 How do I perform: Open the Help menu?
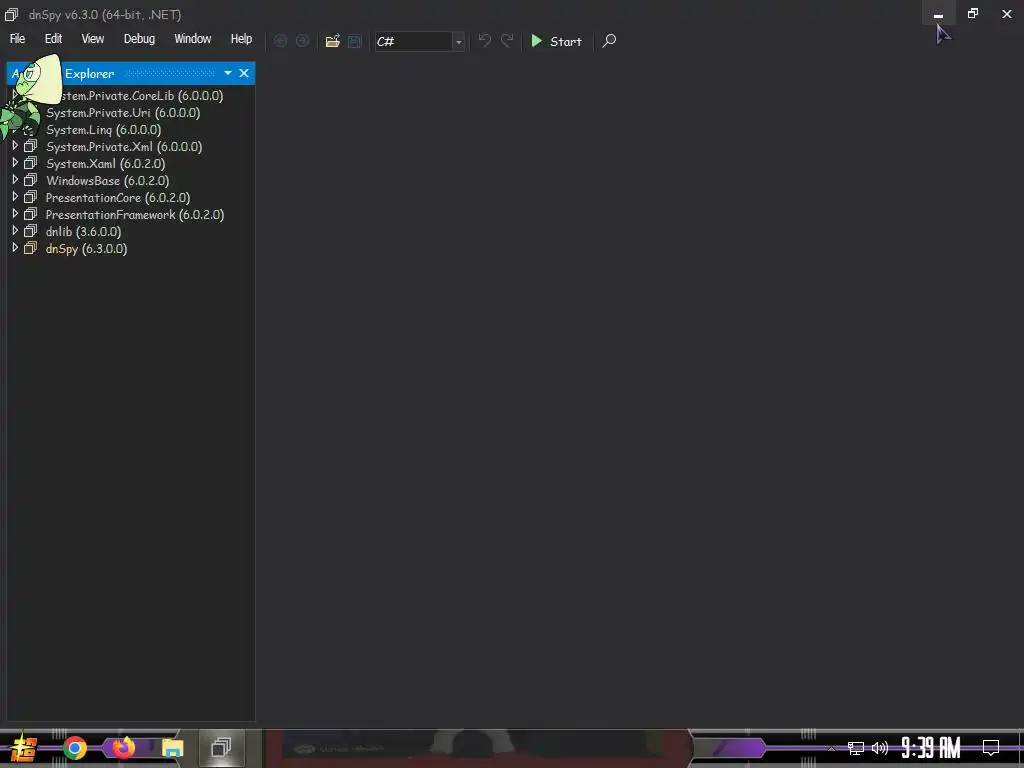tap(241, 39)
